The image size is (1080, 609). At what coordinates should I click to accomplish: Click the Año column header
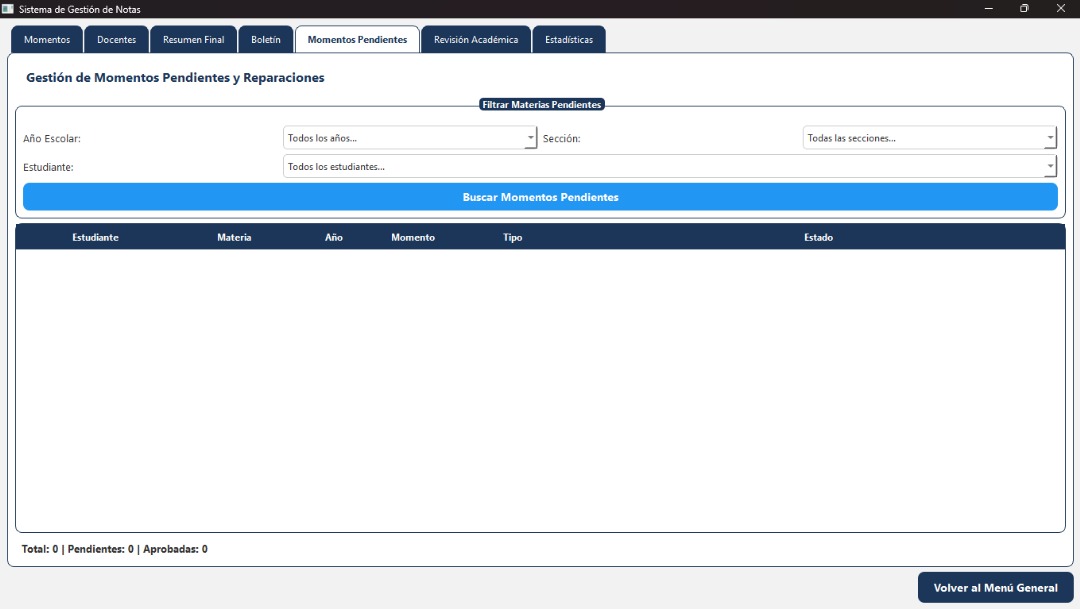tap(334, 238)
